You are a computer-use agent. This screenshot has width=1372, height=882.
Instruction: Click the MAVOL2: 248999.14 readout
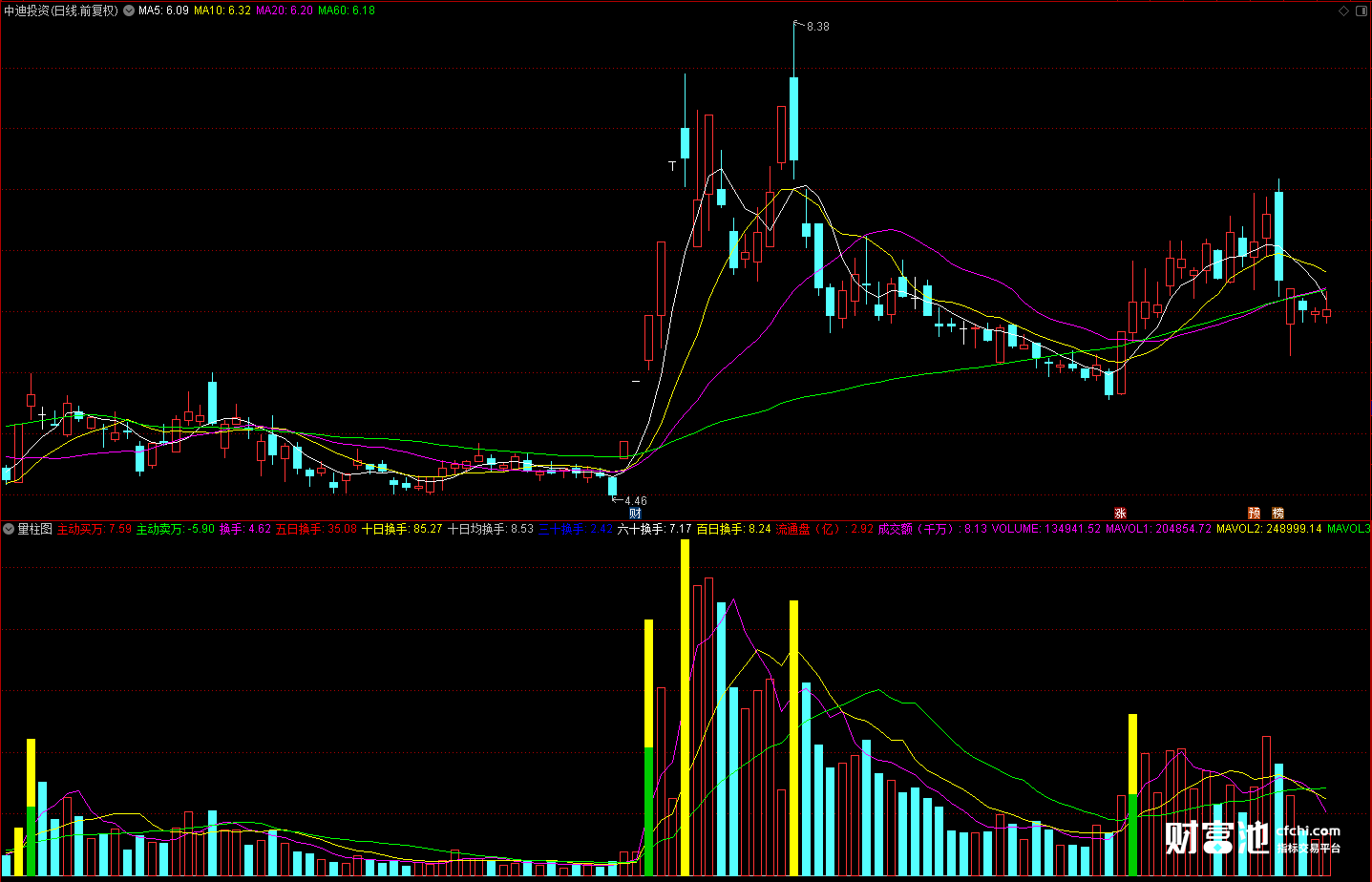click(1269, 529)
